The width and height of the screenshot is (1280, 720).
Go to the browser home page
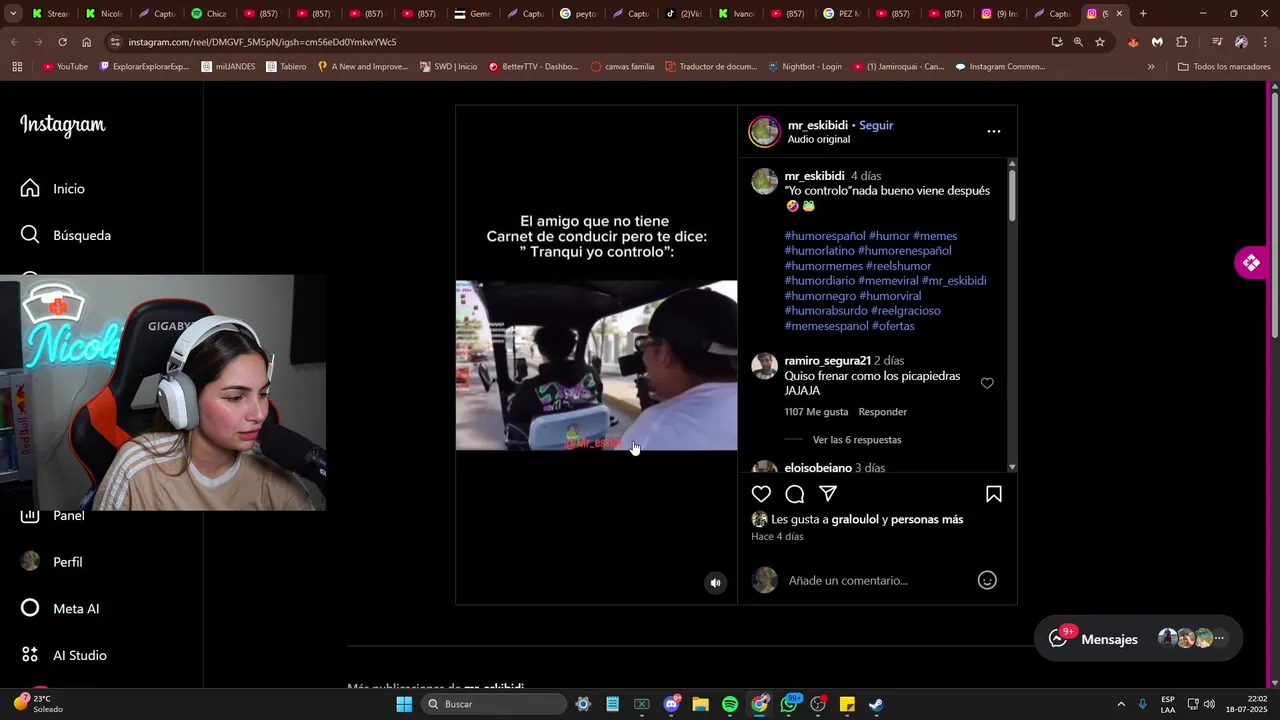[87, 42]
